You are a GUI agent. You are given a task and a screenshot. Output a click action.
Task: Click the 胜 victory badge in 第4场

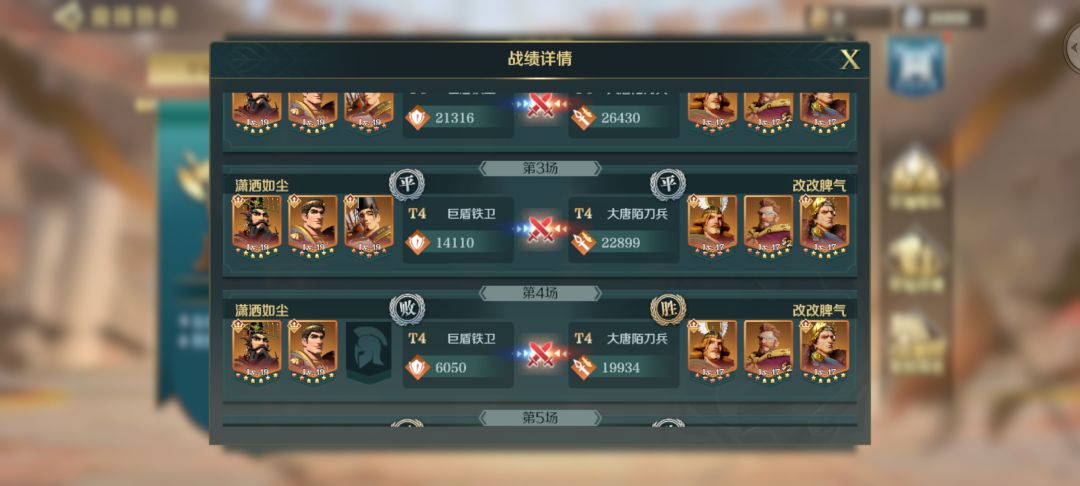[x=668, y=310]
